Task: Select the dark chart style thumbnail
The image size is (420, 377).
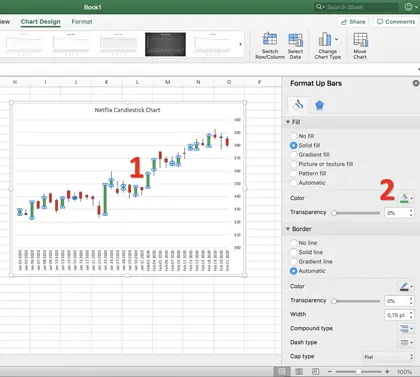Action: 165,44
